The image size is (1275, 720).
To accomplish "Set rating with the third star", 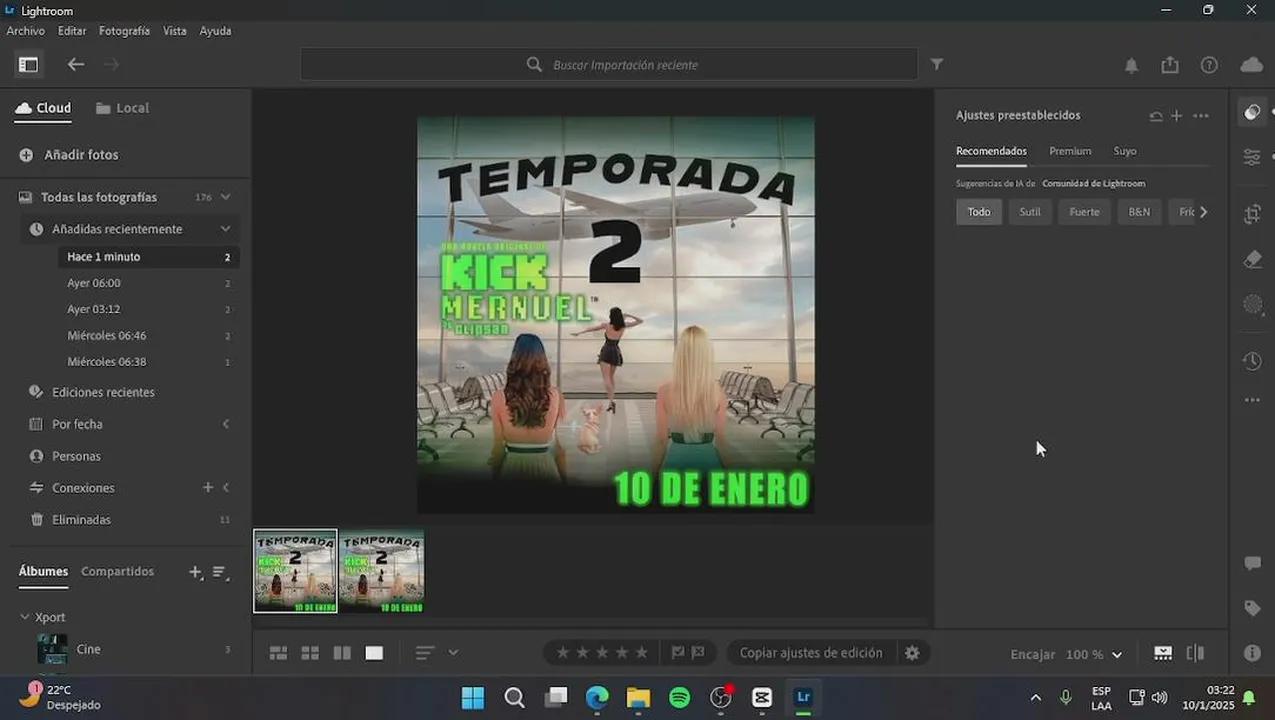I will click(602, 653).
